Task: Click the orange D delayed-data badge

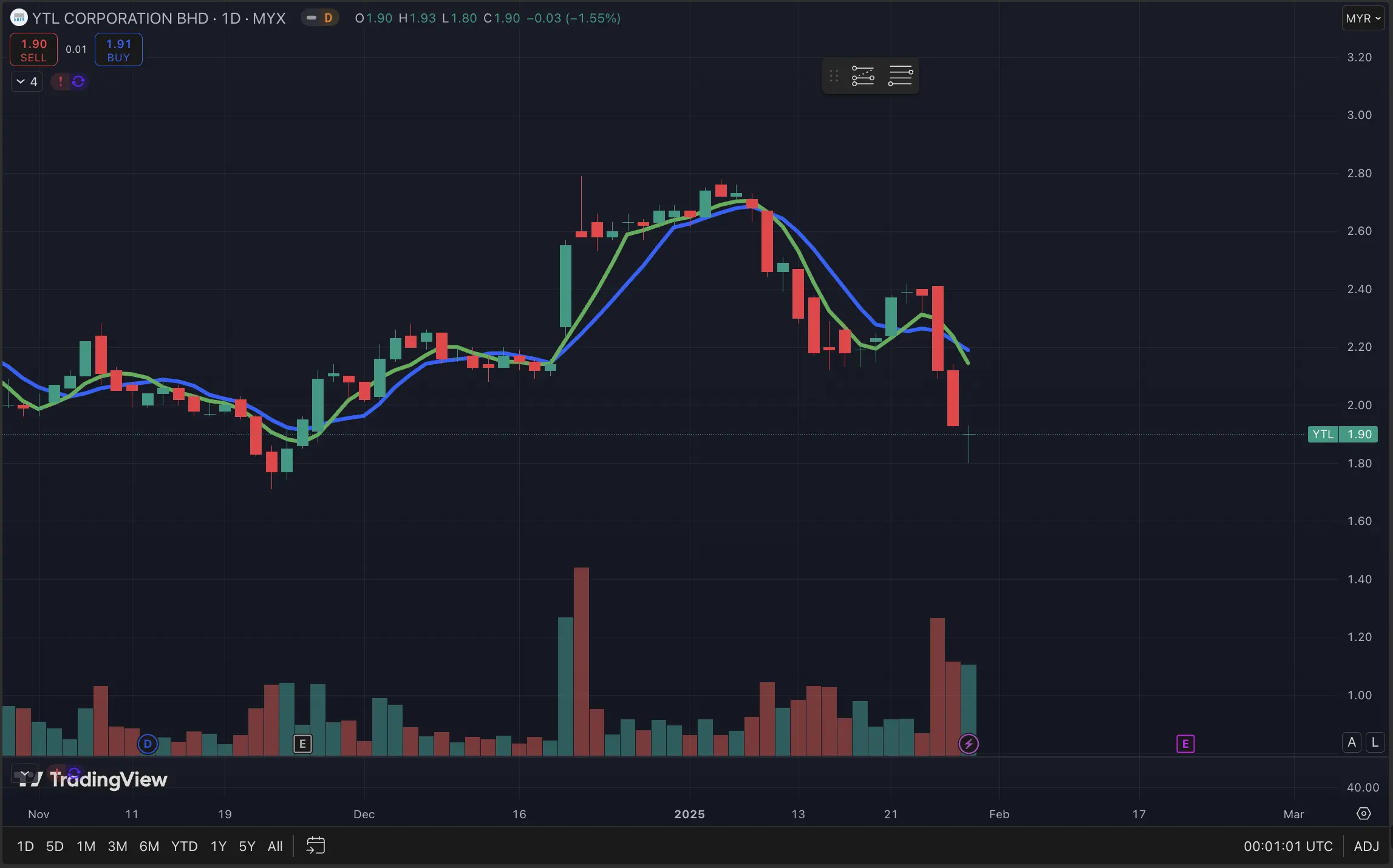Action: pos(328,18)
